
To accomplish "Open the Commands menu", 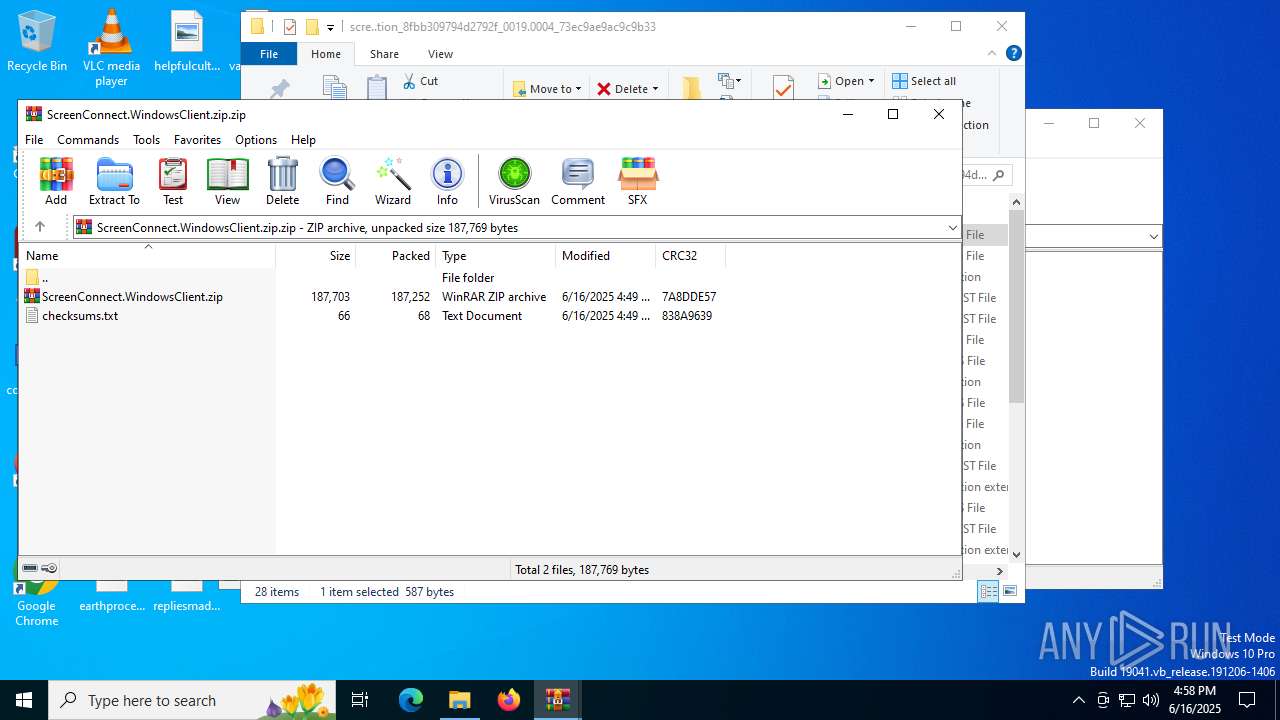I will click(x=88, y=140).
